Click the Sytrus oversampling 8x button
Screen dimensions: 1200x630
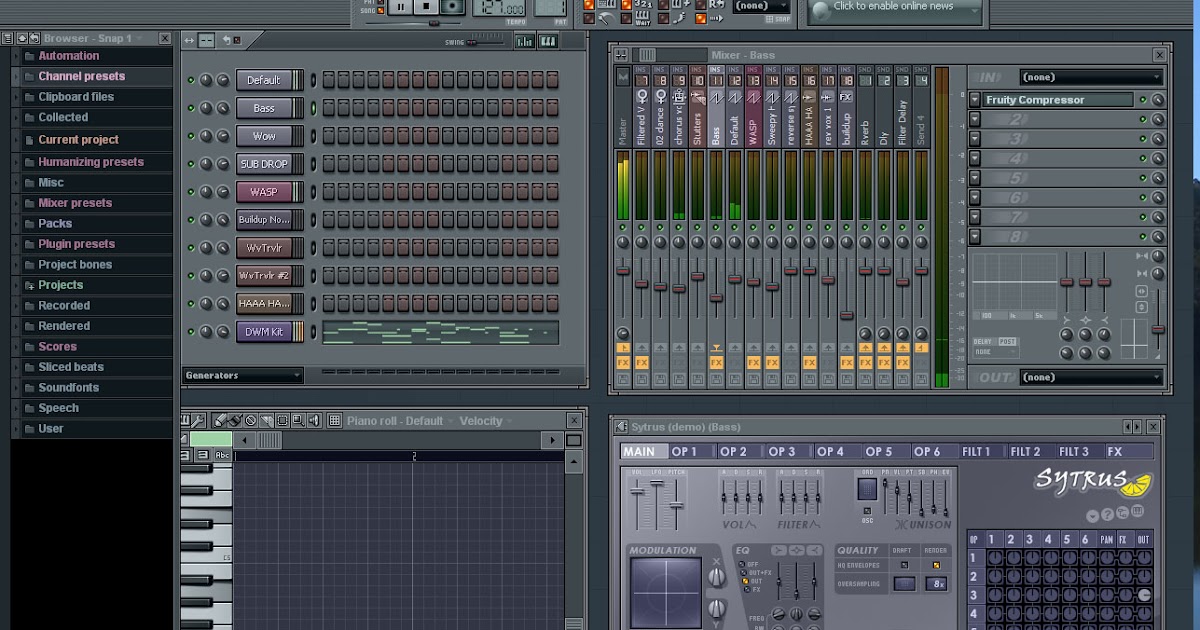point(936,583)
